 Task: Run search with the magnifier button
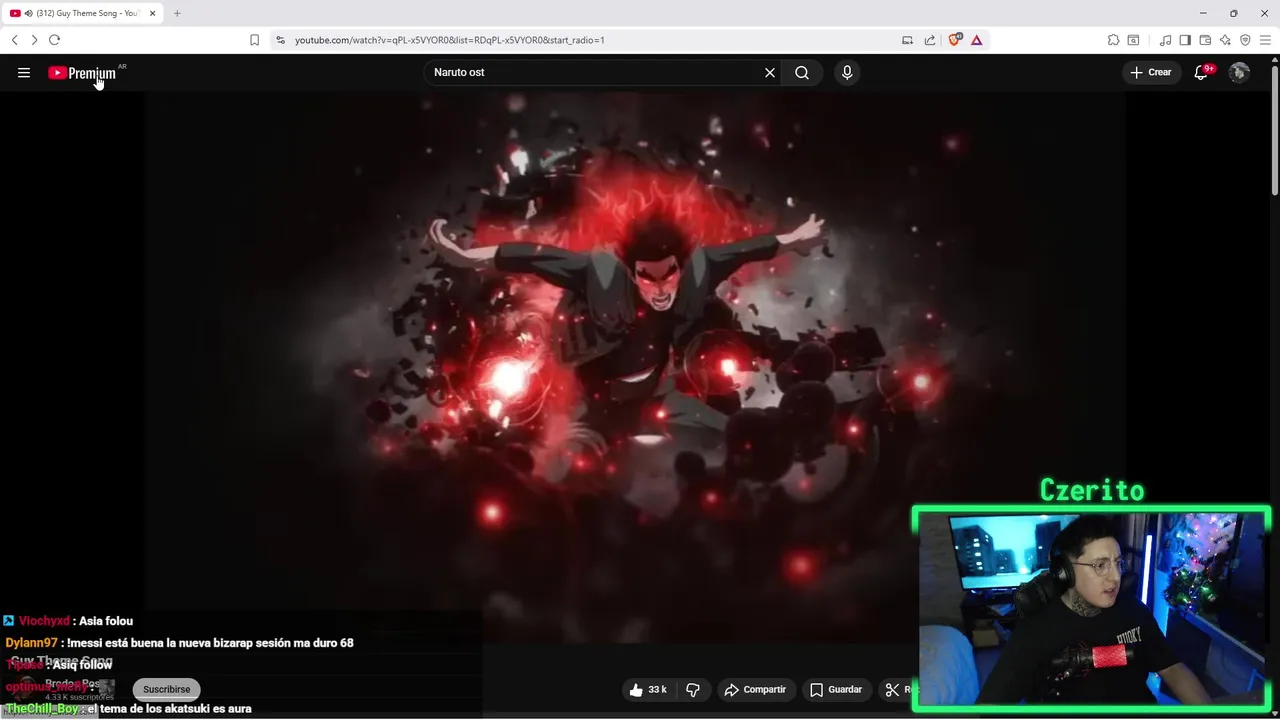tap(802, 72)
